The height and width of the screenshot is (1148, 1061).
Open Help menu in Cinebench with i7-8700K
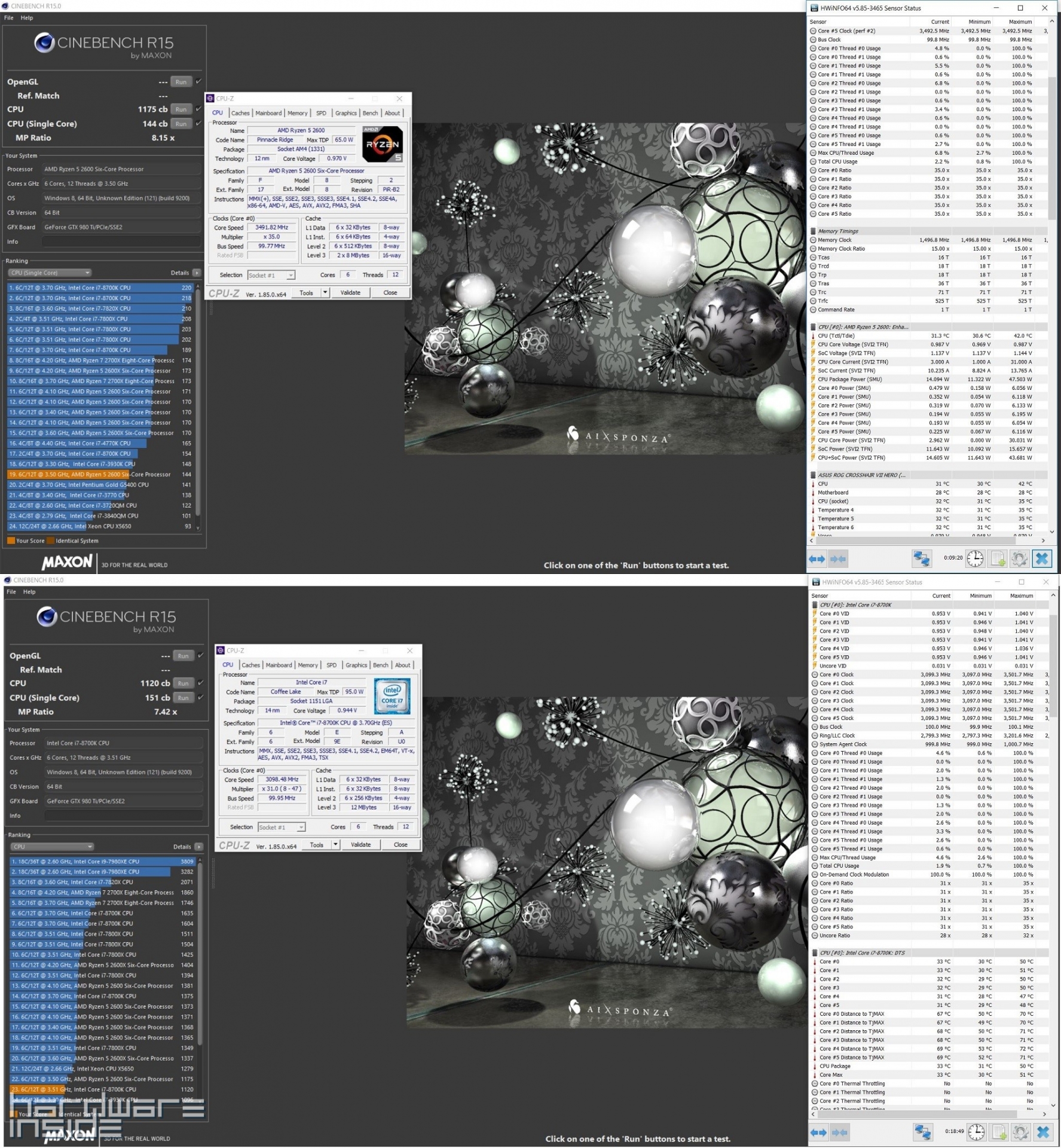(29, 592)
